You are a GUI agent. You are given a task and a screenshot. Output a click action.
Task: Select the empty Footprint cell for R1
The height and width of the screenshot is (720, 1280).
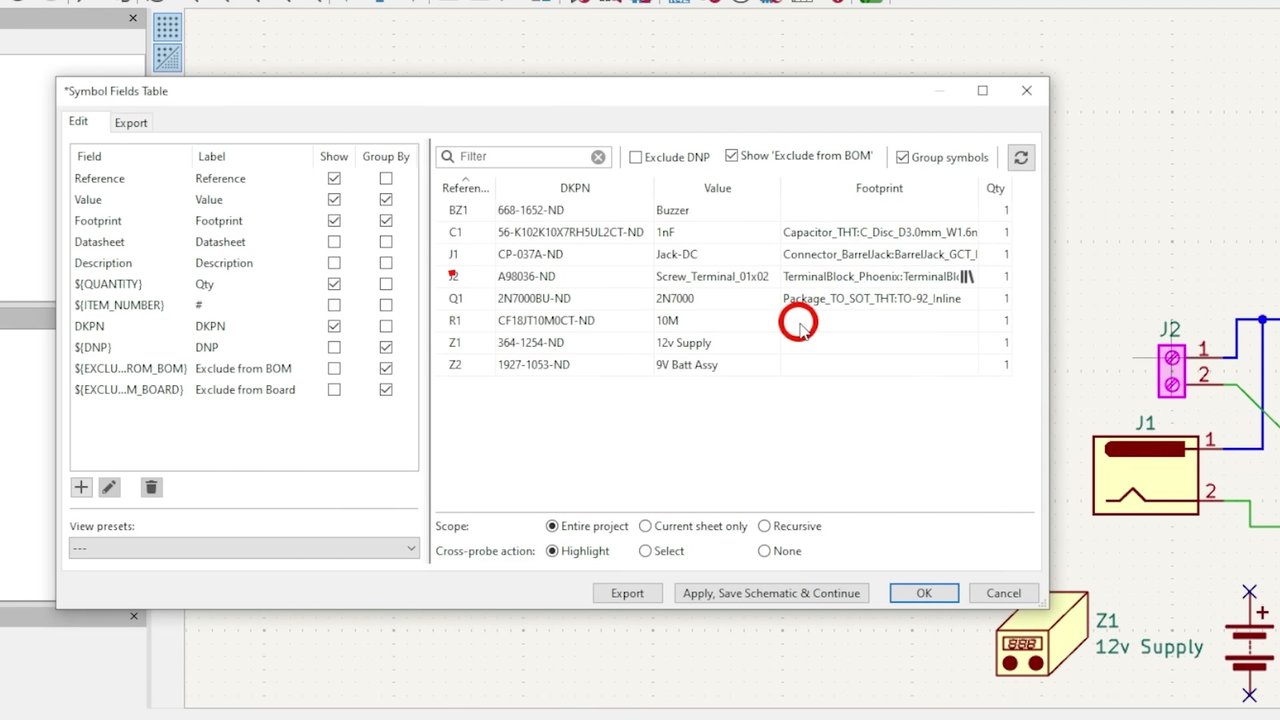pos(879,321)
